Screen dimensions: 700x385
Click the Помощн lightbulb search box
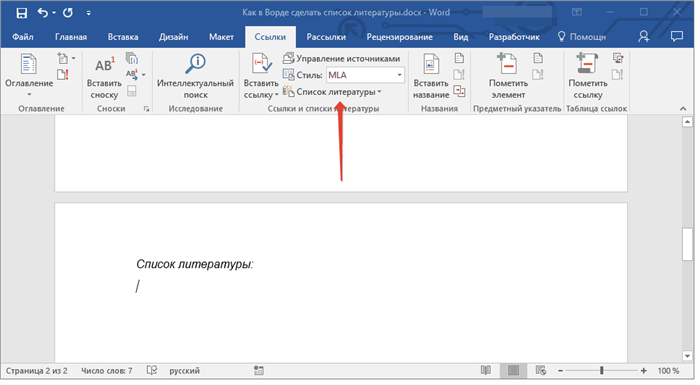tap(582, 37)
